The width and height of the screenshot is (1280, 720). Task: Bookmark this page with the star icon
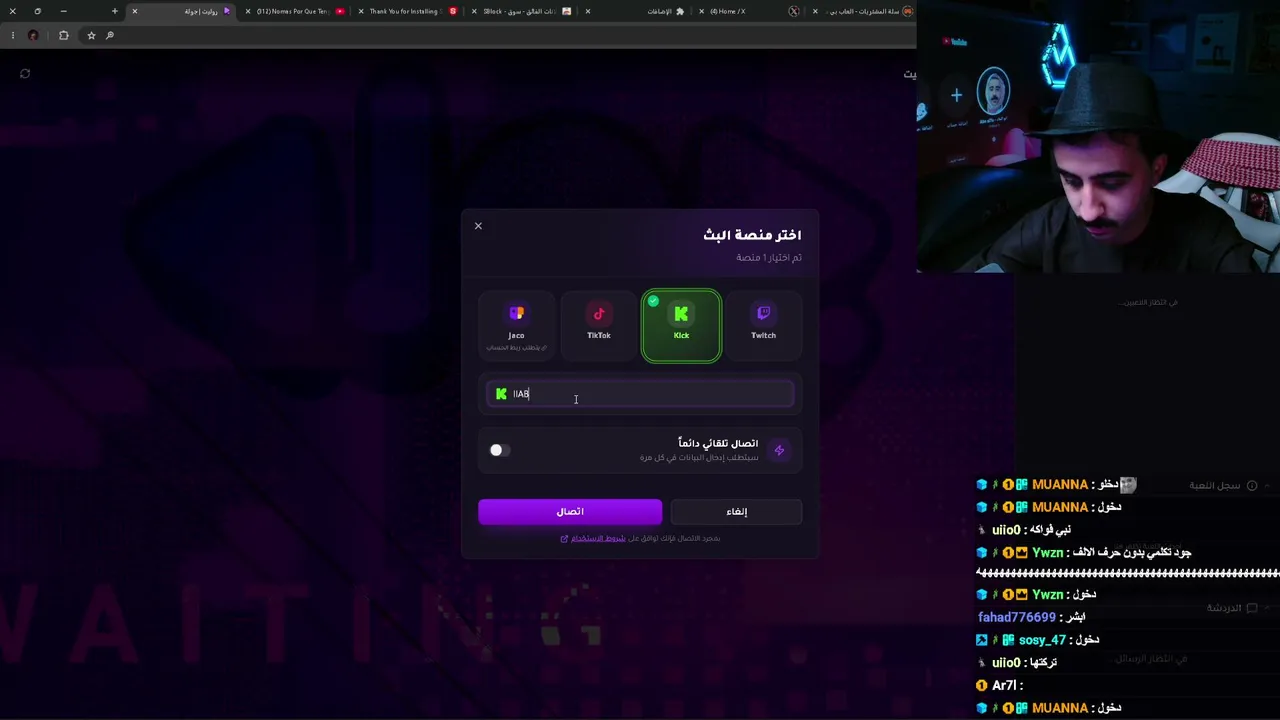coord(91,35)
